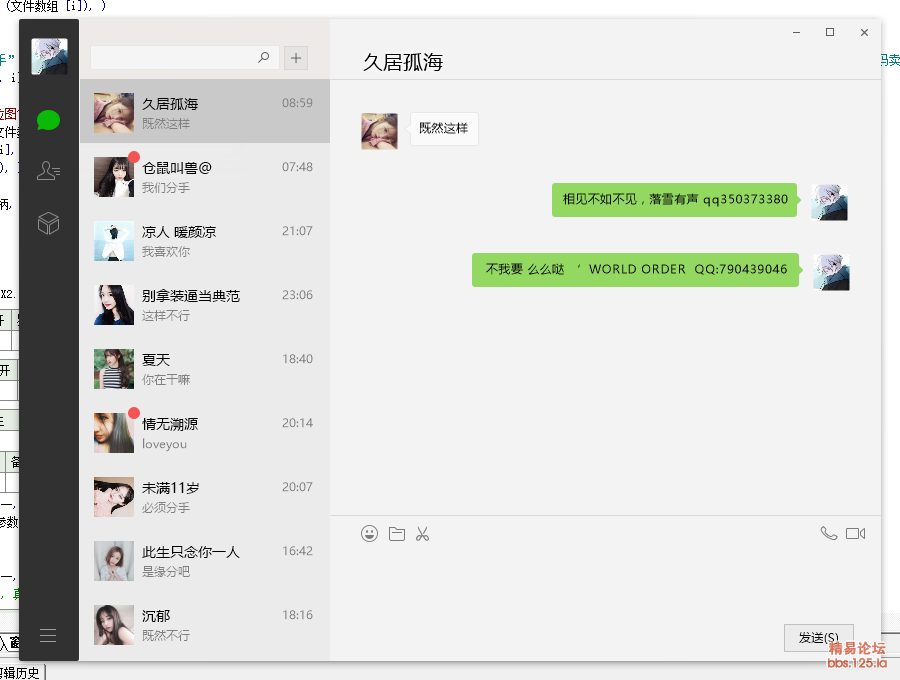Start a voice call with phone icon

coord(829,534)
